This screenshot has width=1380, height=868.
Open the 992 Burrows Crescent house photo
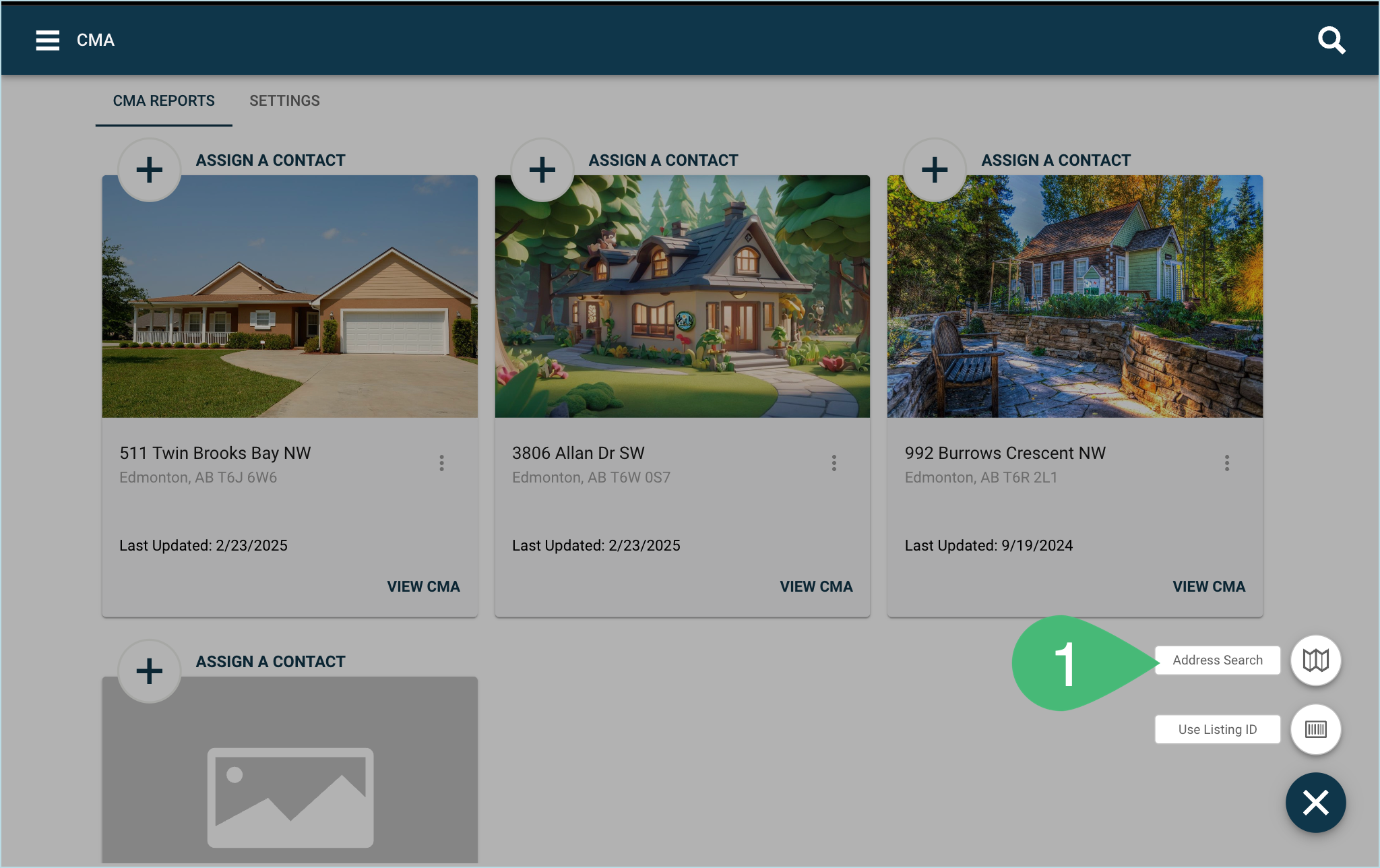coord(1075,297)
